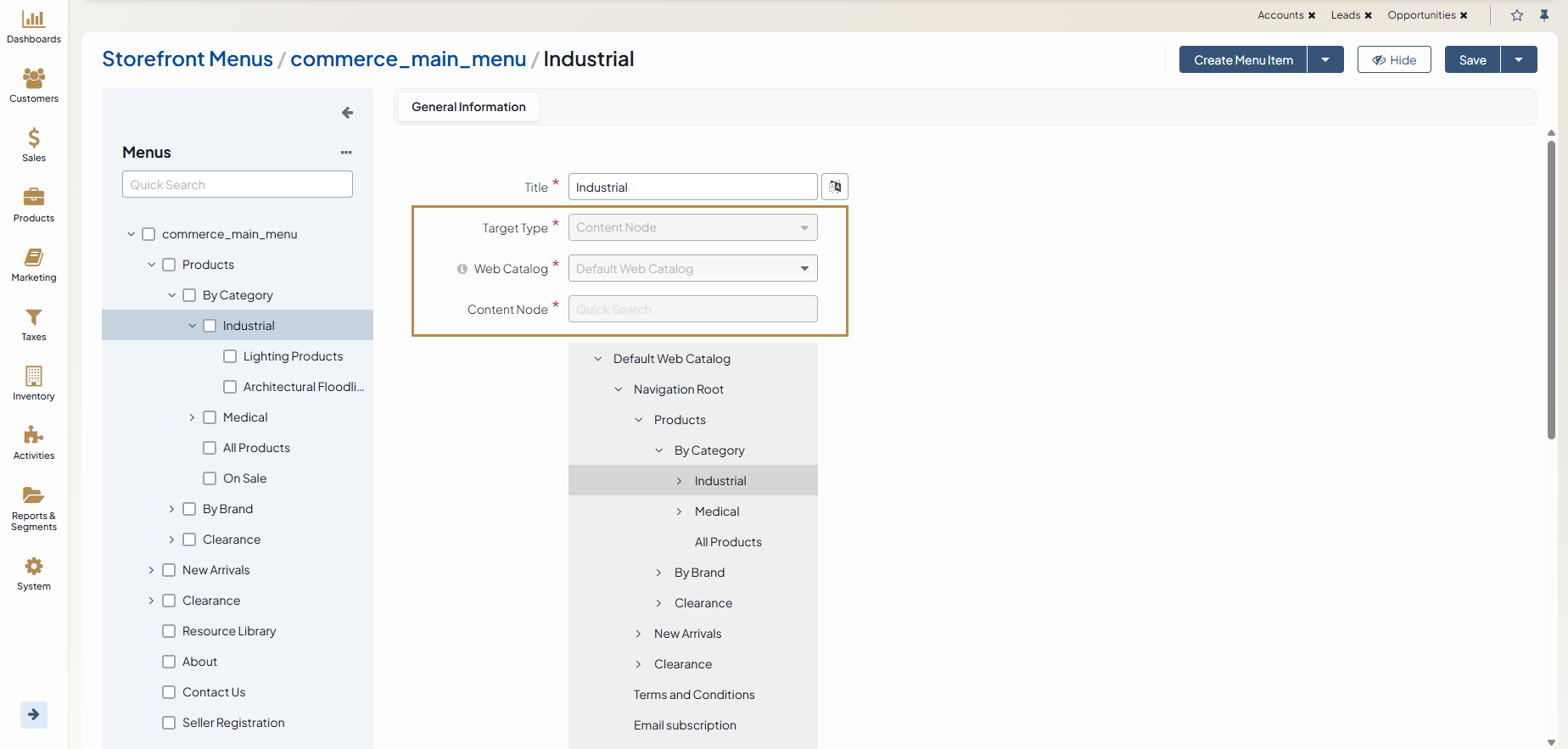
Task: Open the Save button dropdown arrow
Action: click(x=1519, y=60)
